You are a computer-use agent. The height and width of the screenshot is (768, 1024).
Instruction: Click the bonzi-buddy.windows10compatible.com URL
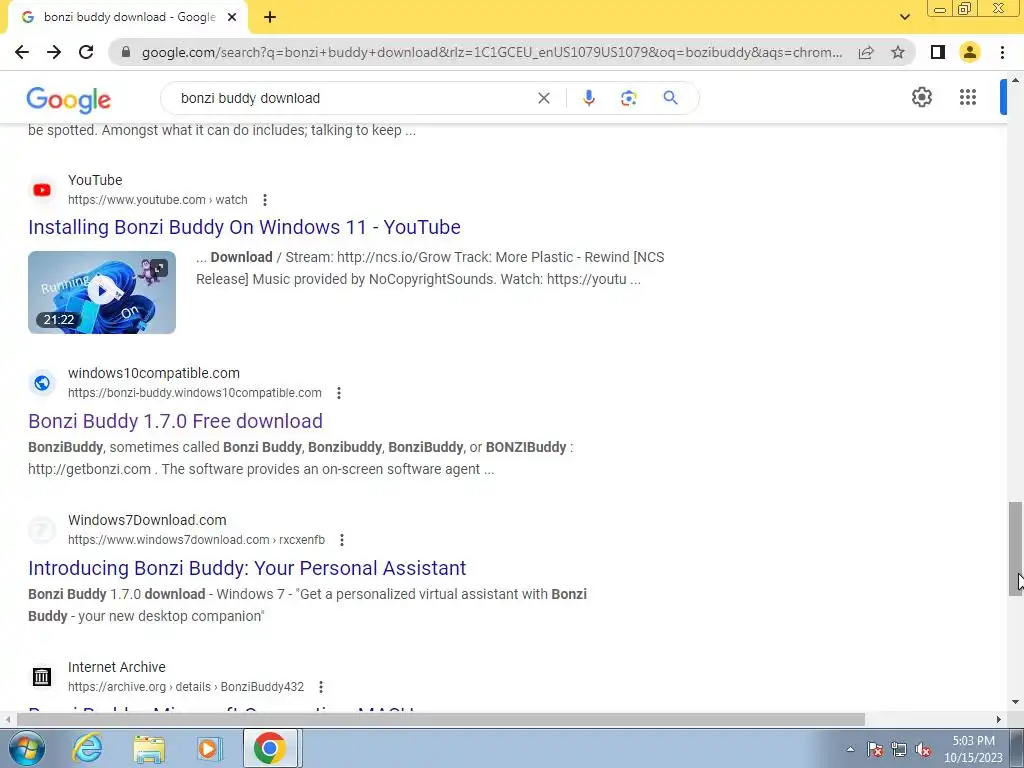[x=195, y=393]
